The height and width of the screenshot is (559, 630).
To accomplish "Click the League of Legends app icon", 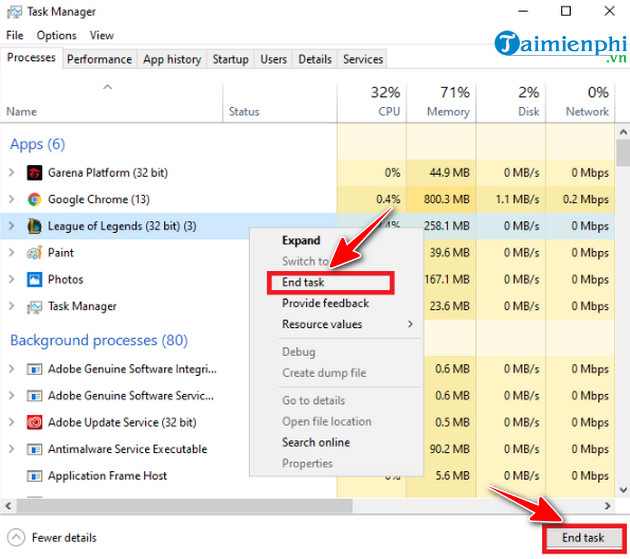I will tap(34, 226).
